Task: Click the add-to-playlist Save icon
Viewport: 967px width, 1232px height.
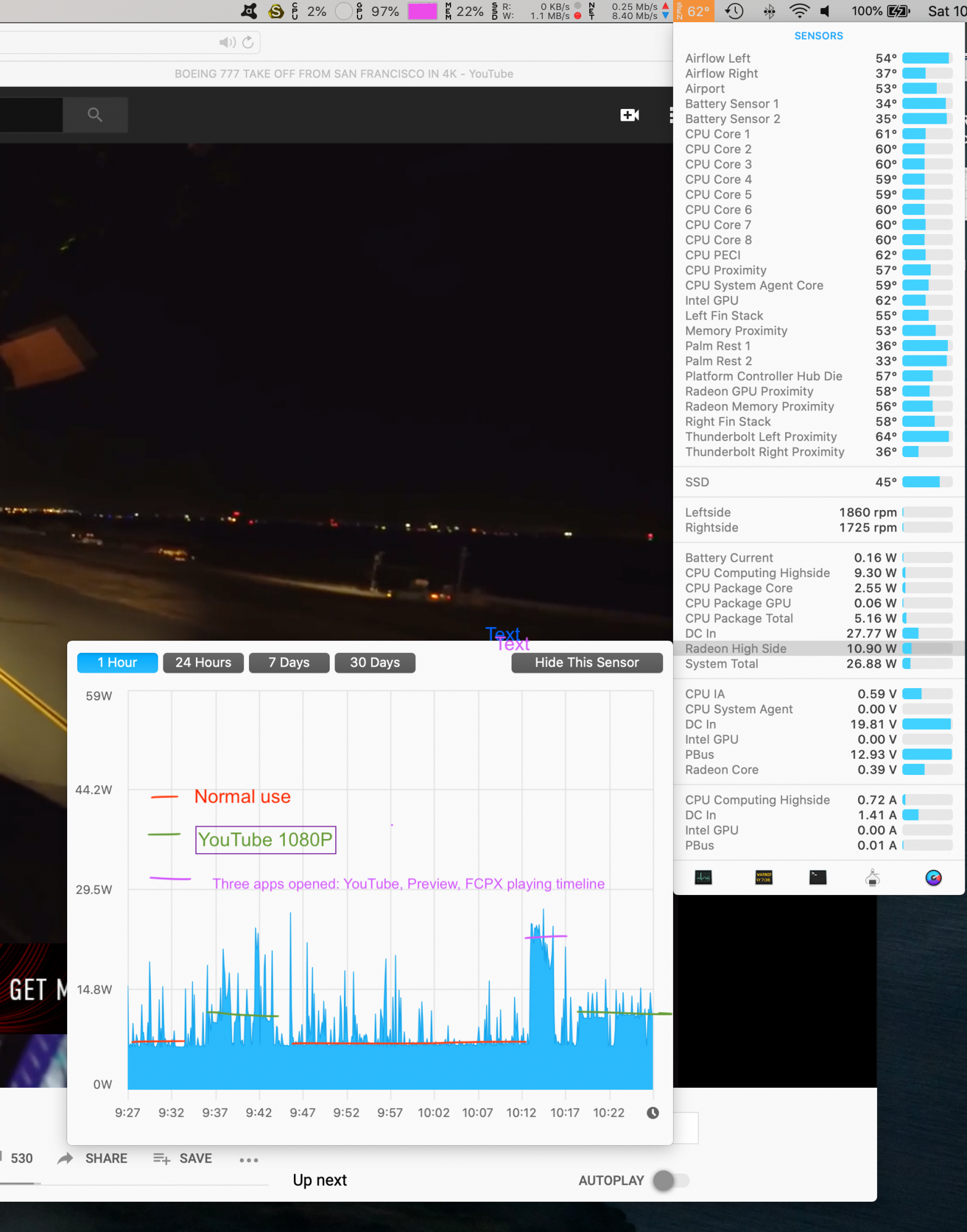Action: tap(161, 1158)
